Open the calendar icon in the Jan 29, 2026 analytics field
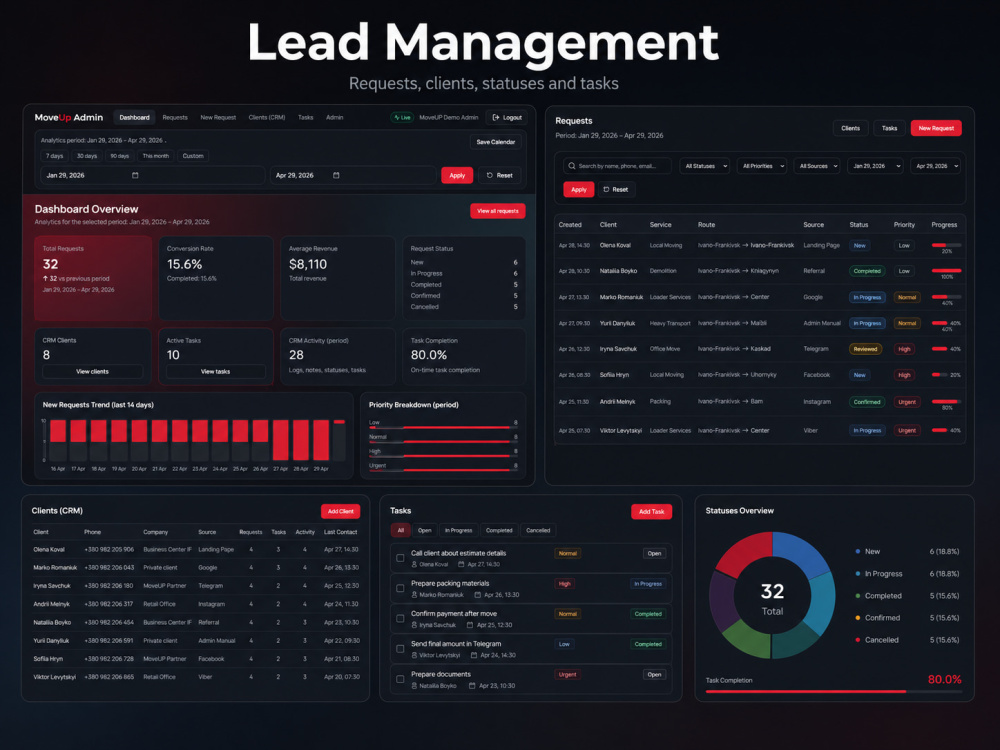1000x750 pixels. click(x=135, y=175)
